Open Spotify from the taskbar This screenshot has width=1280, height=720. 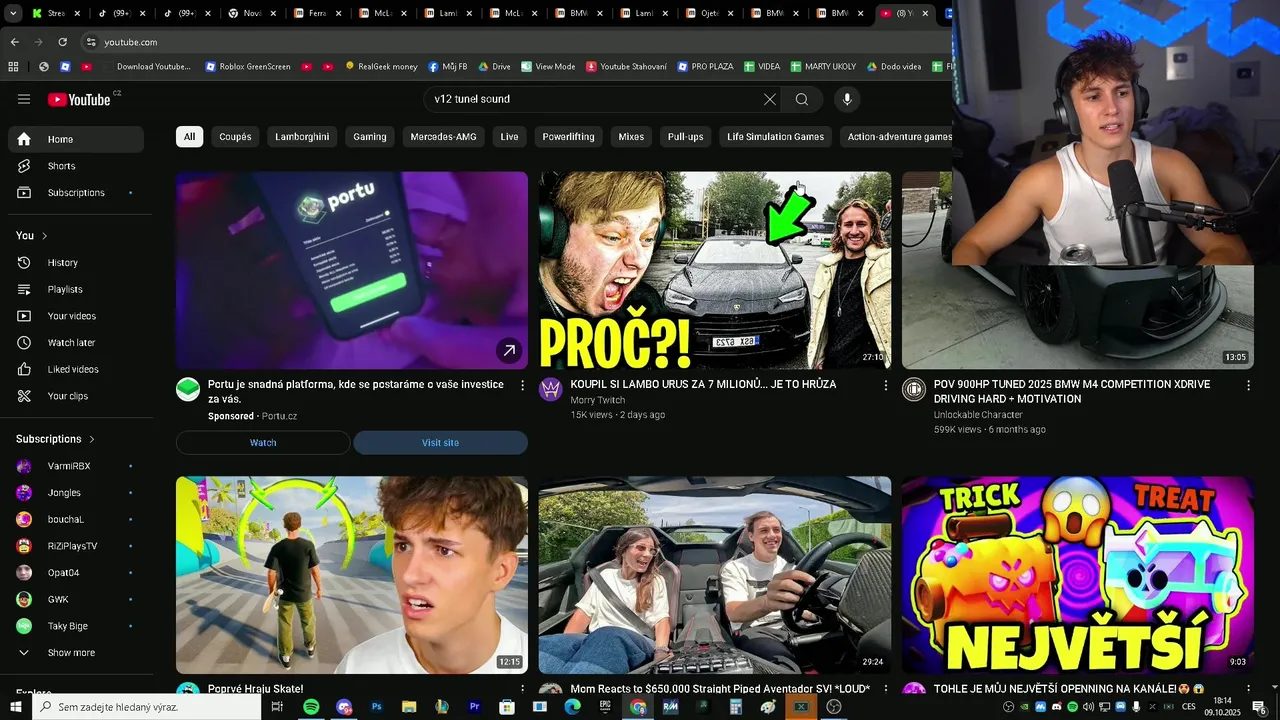[x=311, y=707]
